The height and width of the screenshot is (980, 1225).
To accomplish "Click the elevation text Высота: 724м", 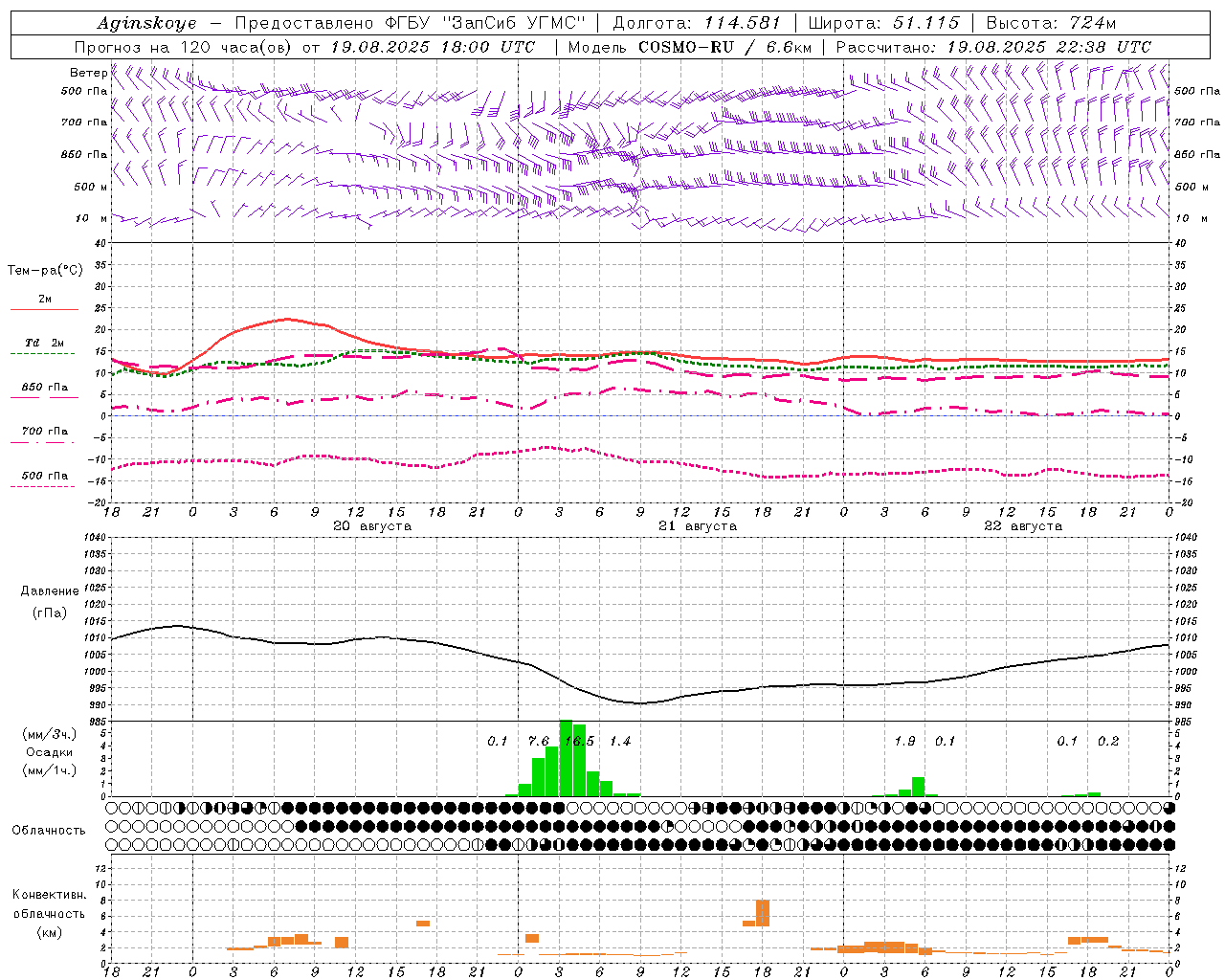I will [x=1050, y=23].
